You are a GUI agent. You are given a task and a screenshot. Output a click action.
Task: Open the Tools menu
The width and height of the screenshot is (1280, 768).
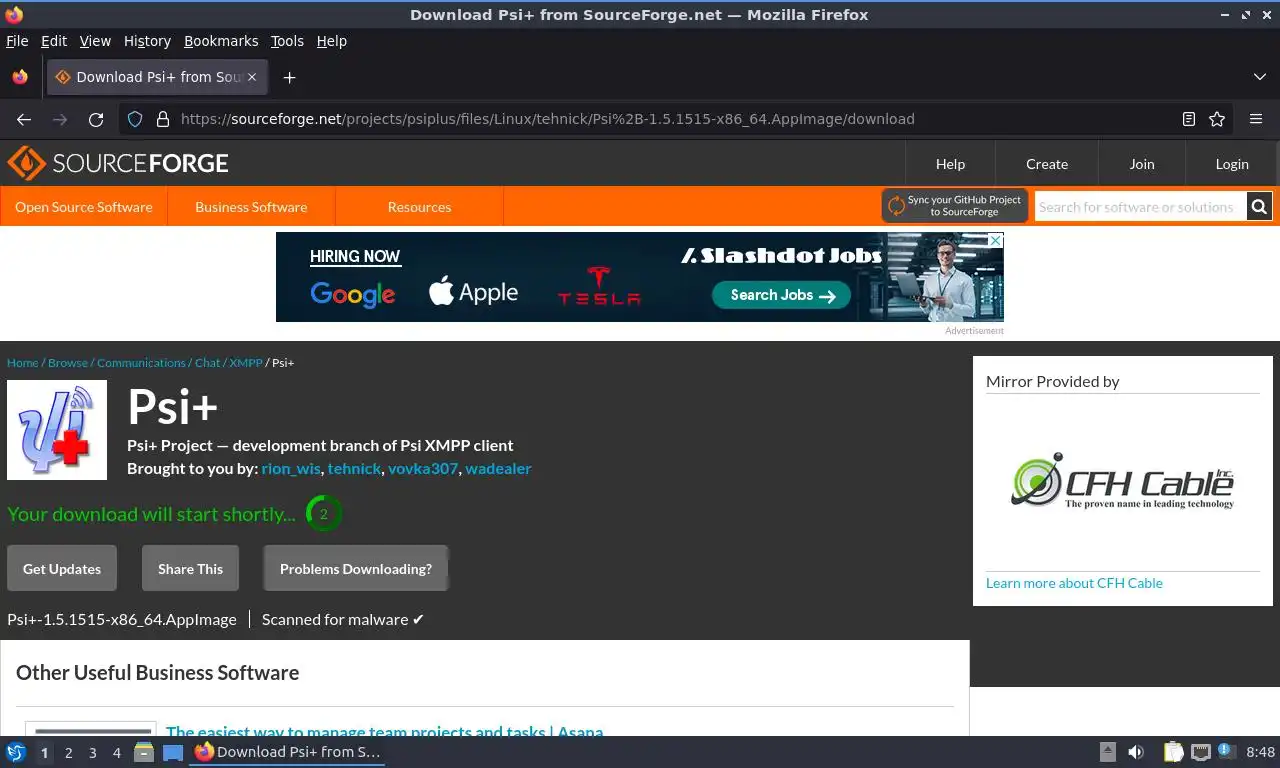point(287,41)
